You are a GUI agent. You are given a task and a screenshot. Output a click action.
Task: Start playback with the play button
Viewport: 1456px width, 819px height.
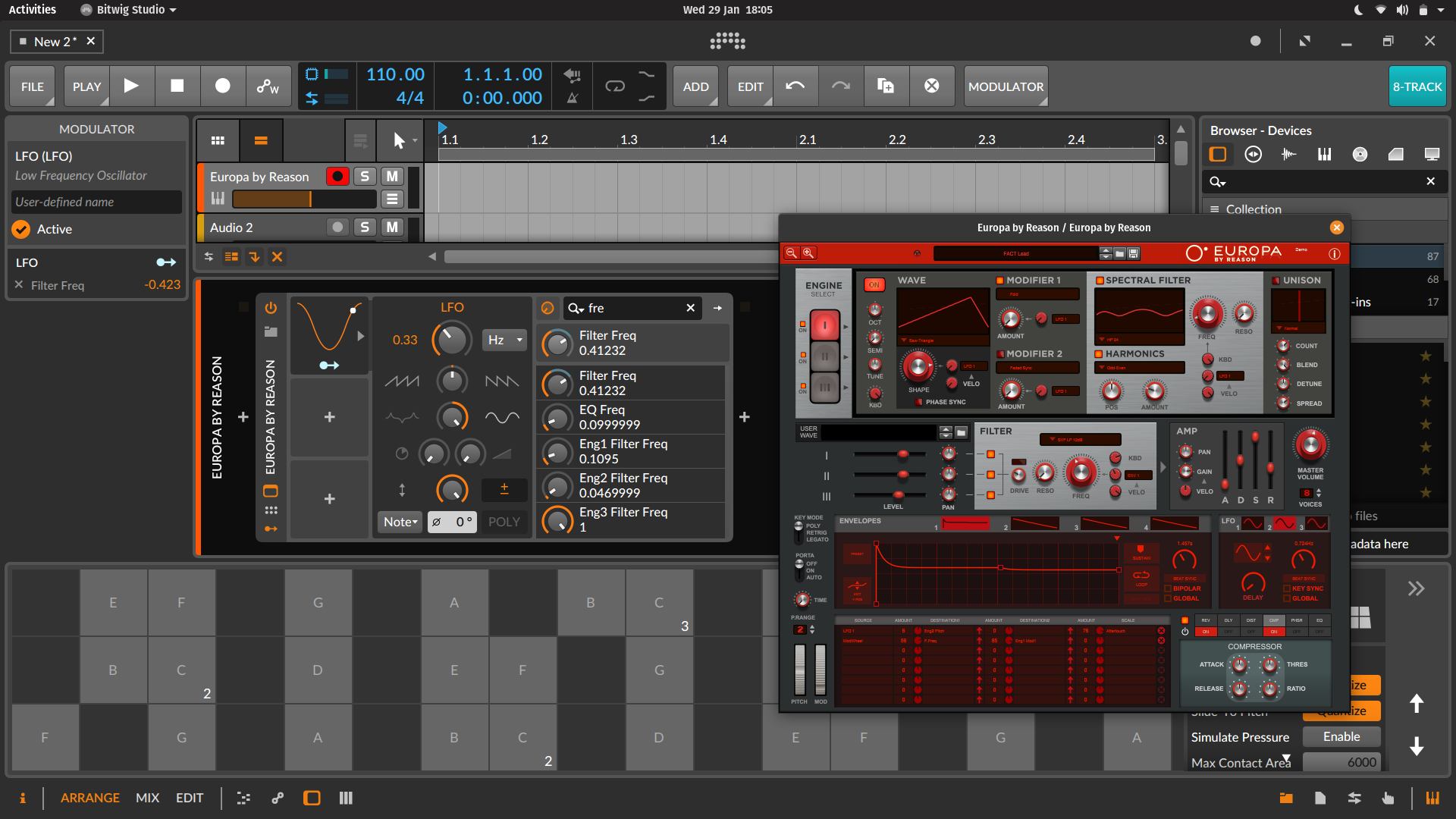131,86
